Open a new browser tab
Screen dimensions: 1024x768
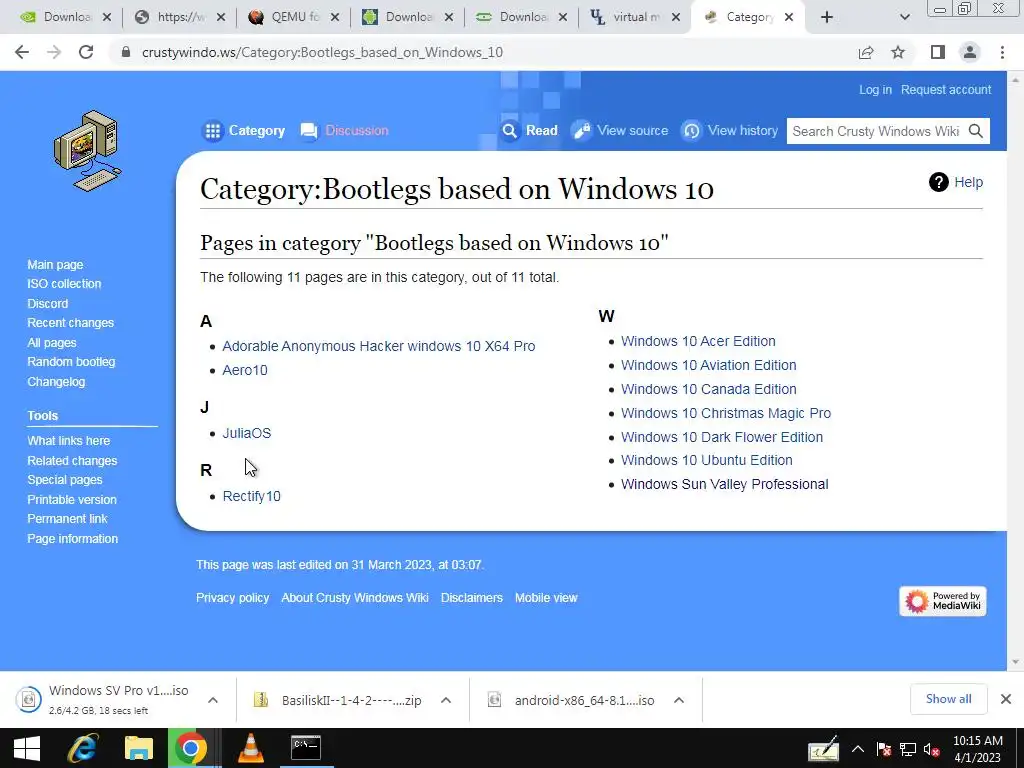click(827, 17)
